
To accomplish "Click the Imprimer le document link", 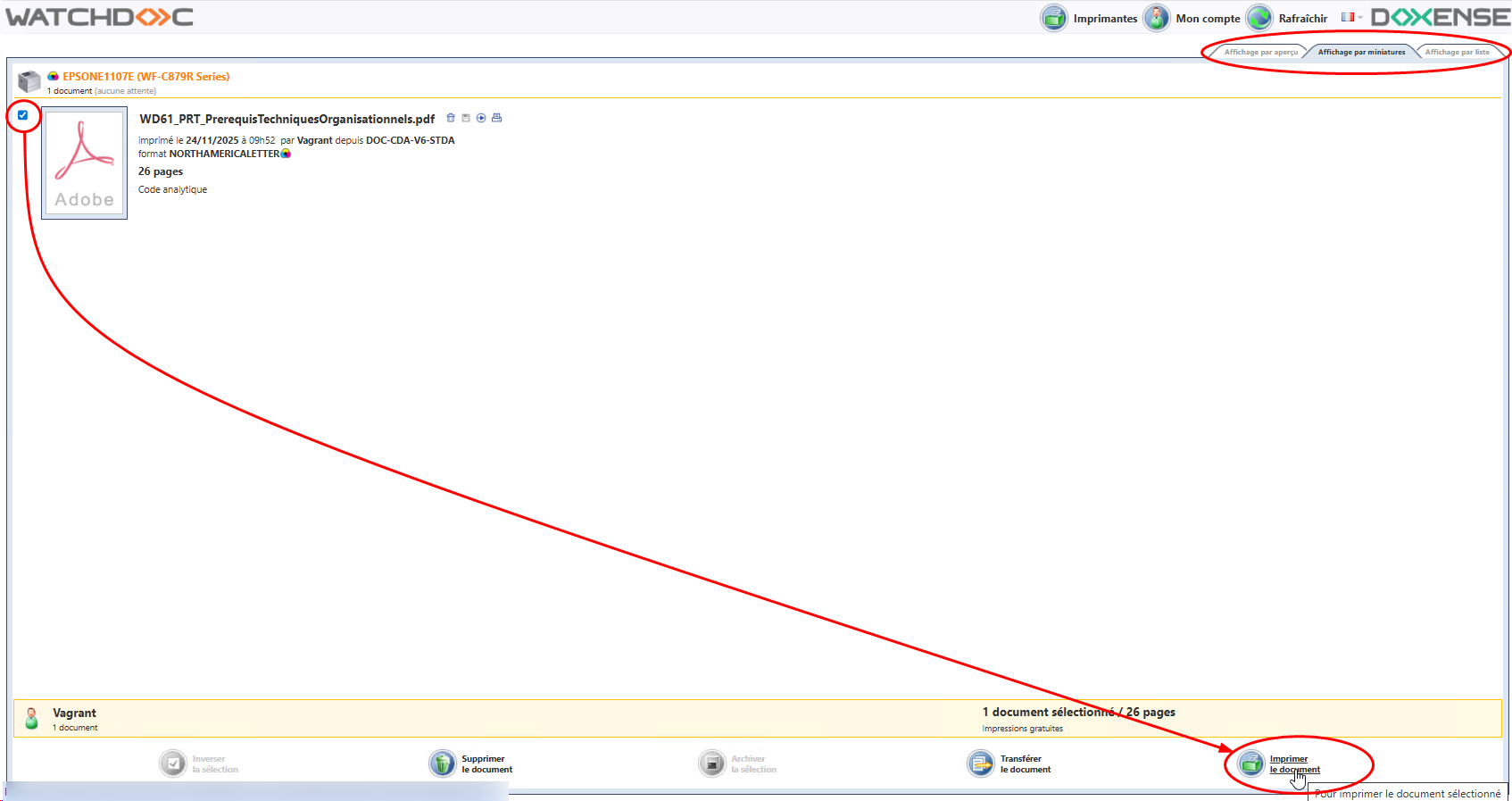I will (x=1293, y=764).
